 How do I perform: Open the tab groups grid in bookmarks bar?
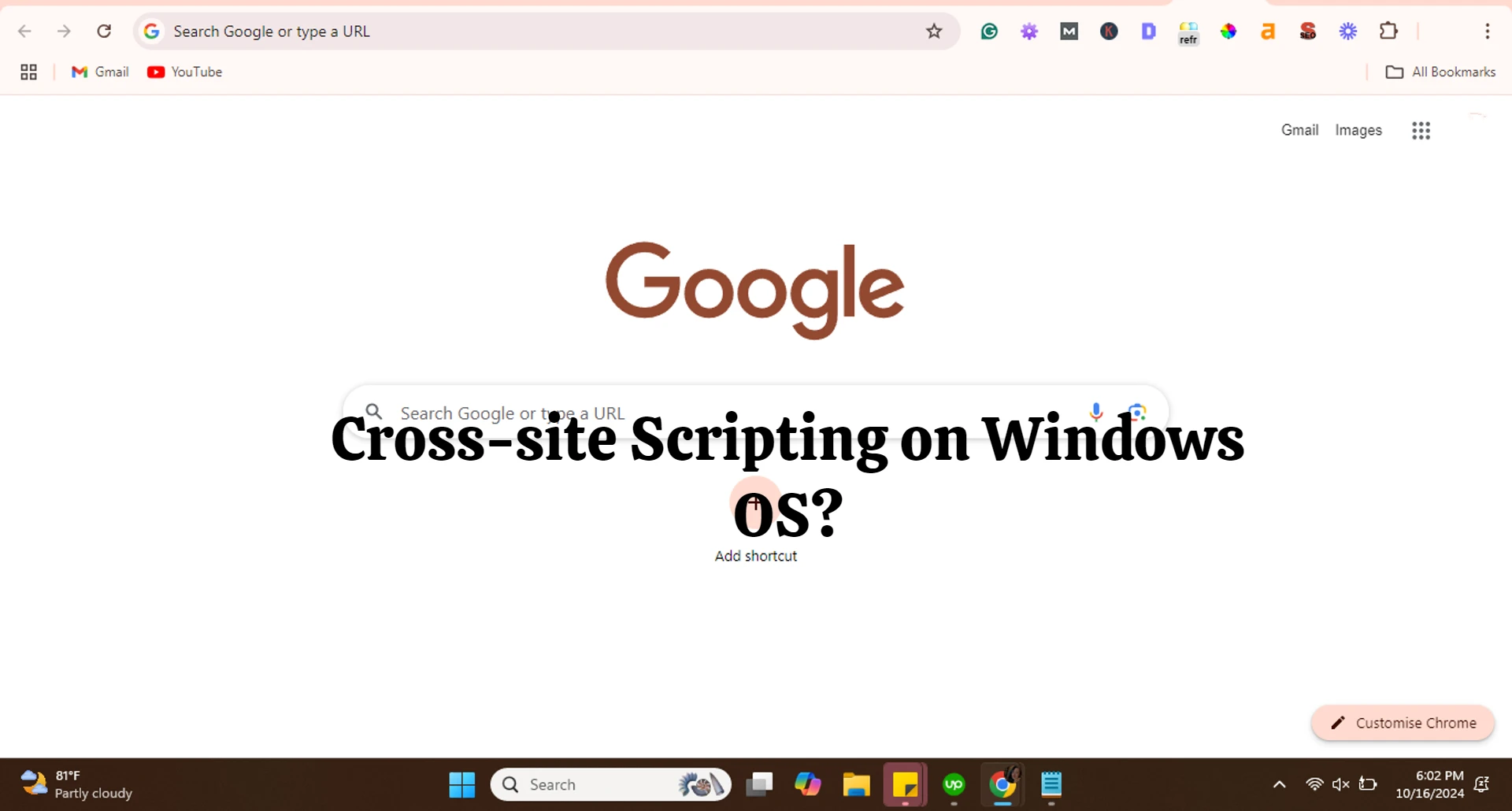pyautogui.click(x=29, y=72)
